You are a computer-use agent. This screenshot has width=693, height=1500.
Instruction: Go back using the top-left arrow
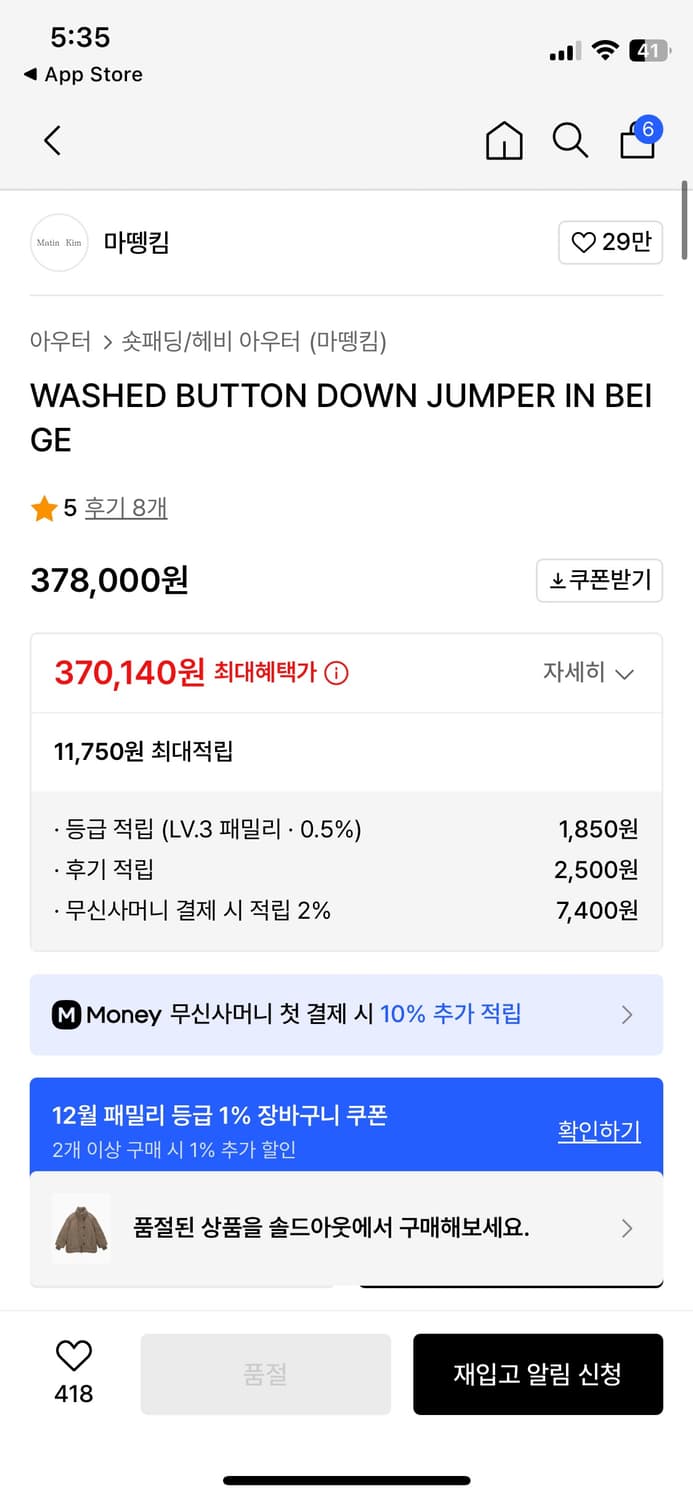pyautogui.click(x=52, y=141)
